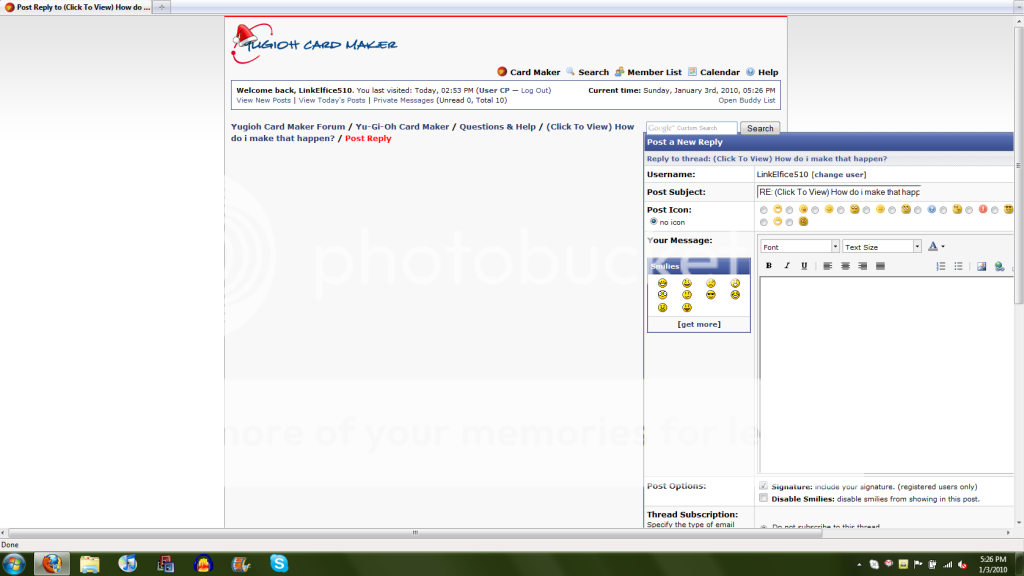
Task: Open the Font dropdown
Action: (799, 246)
